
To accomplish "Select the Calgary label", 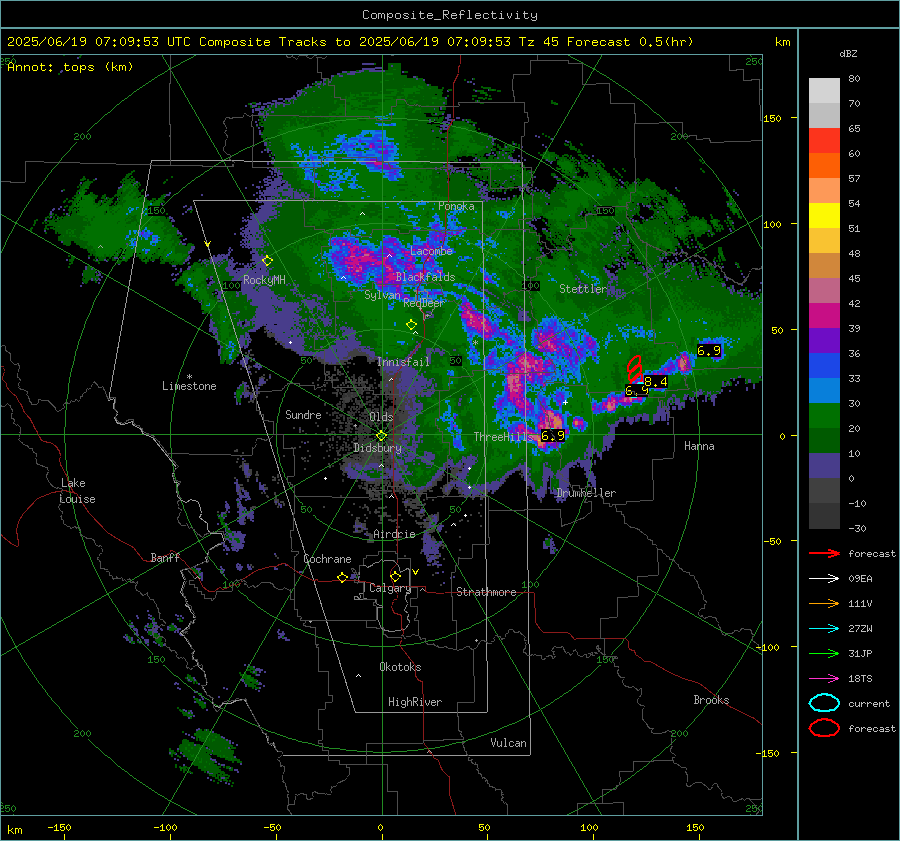I will 390,588.
